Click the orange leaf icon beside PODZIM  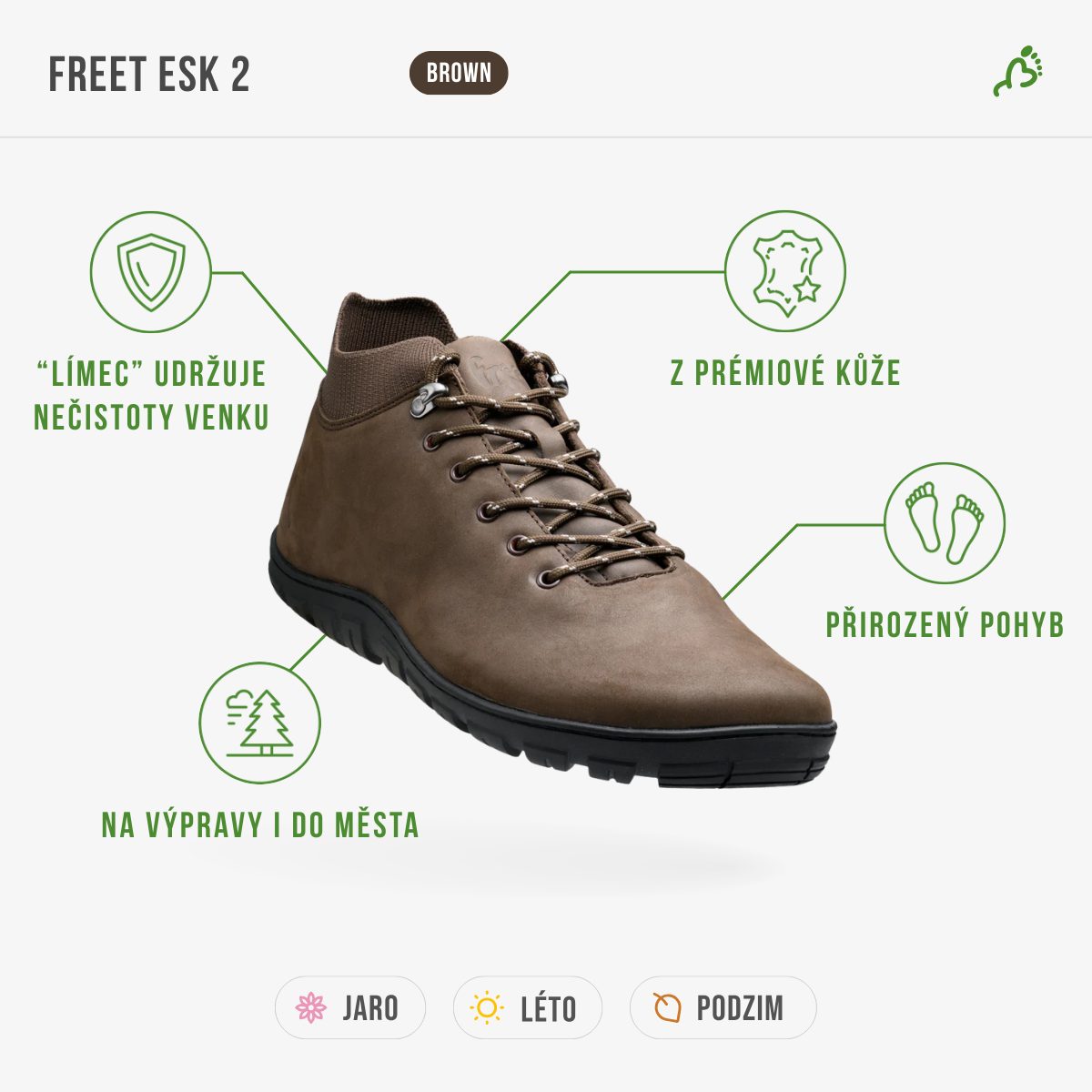[x=667, y=1007]
